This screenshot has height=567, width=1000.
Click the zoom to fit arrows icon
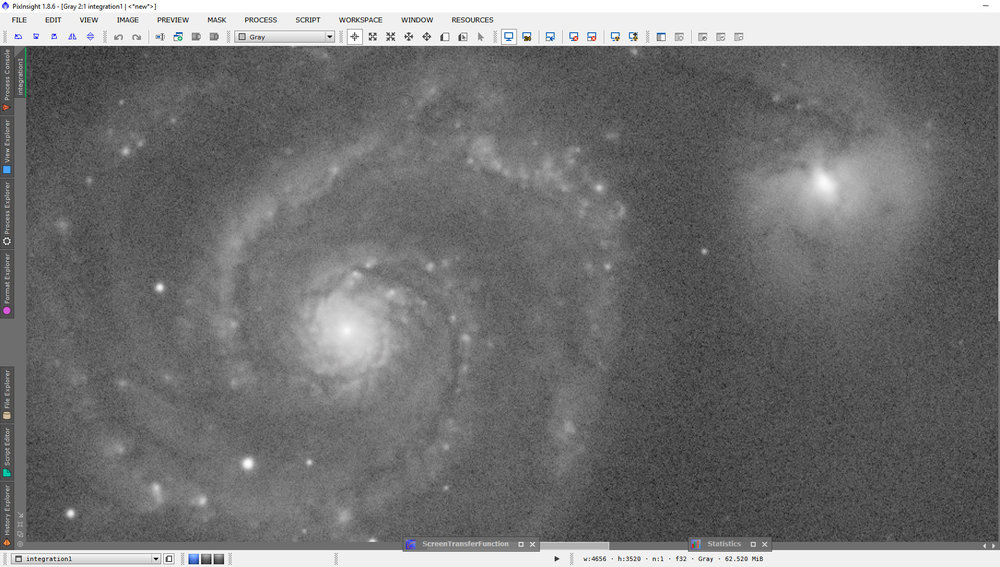372,37
